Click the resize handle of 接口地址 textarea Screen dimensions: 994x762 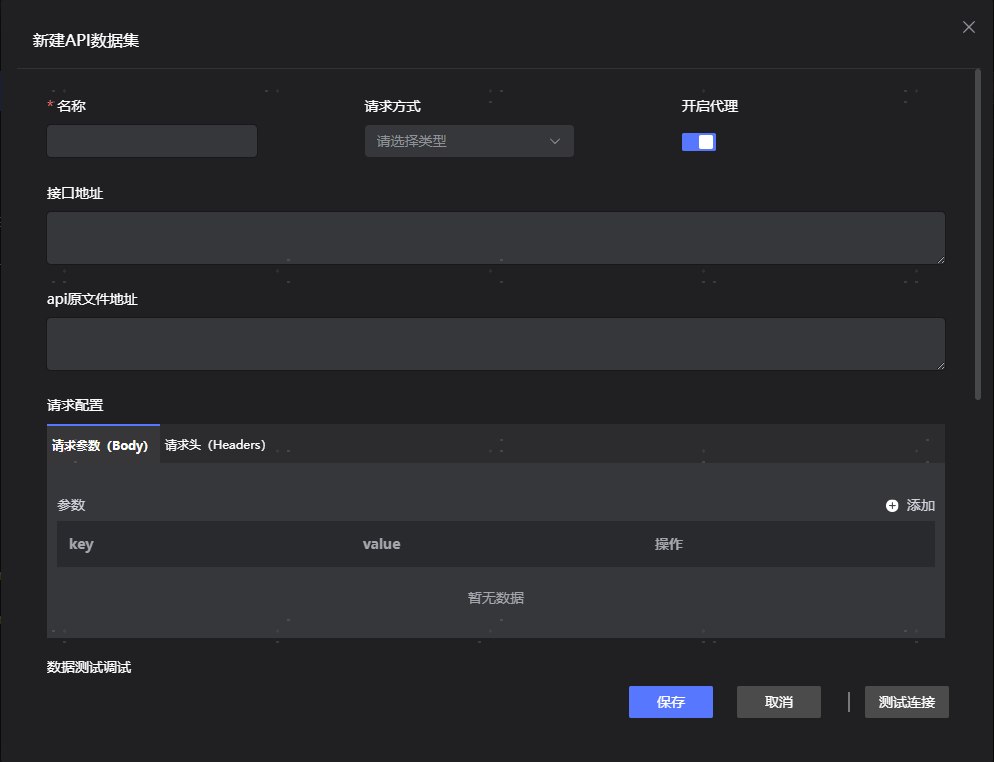pos(940,259)
